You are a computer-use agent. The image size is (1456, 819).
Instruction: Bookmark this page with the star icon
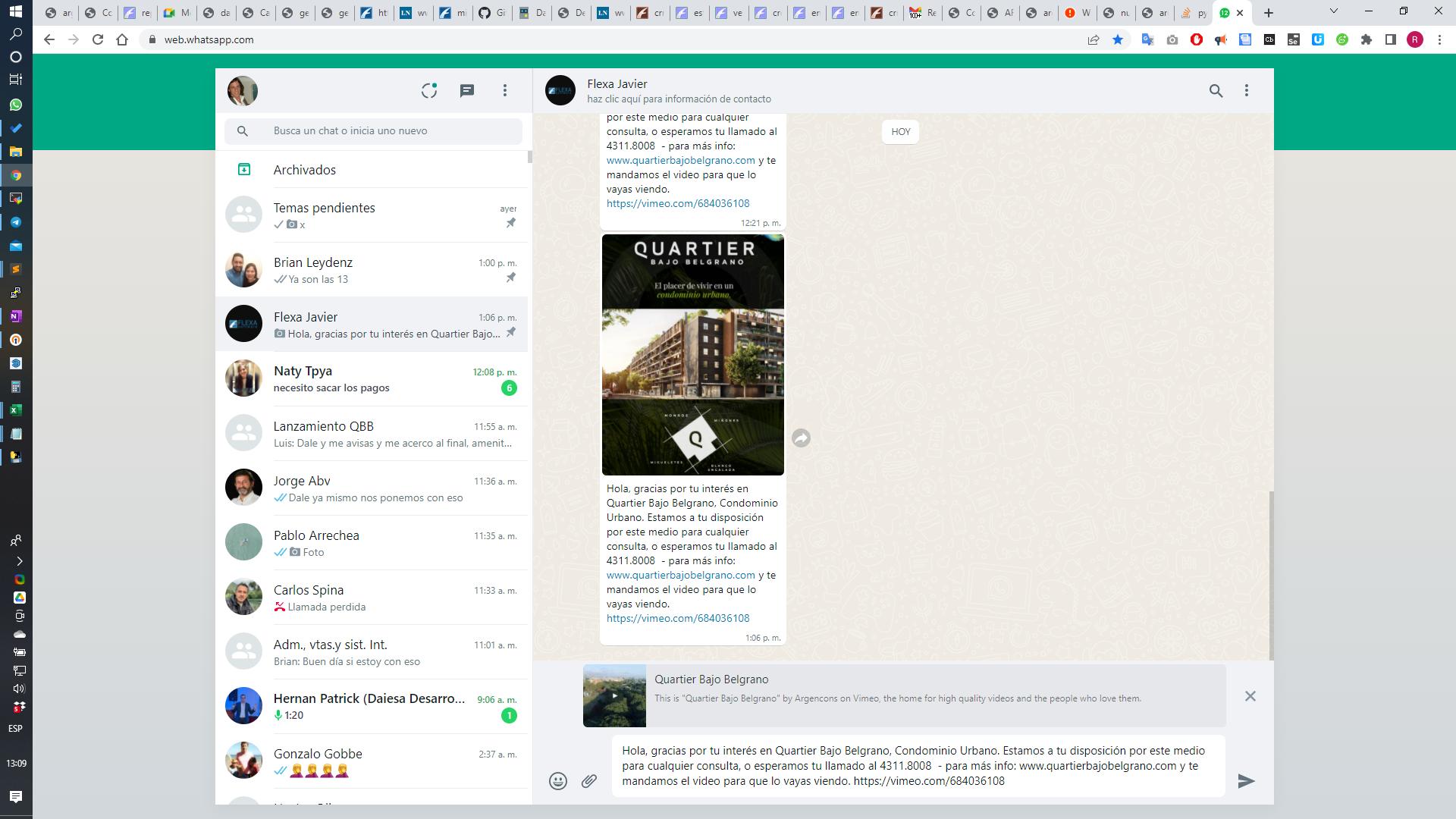(1118, 39)
